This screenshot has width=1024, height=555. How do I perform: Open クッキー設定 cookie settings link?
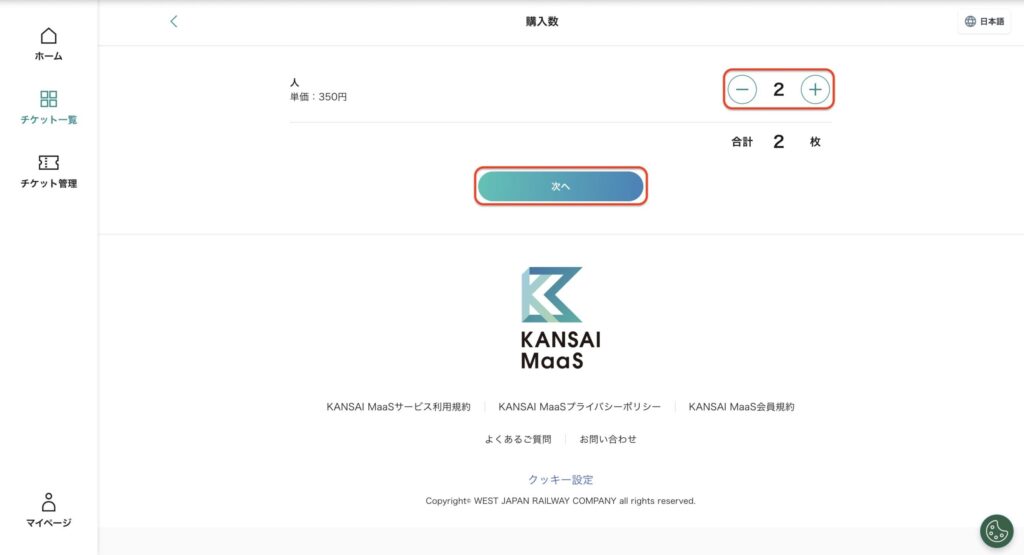click(560, 480)
